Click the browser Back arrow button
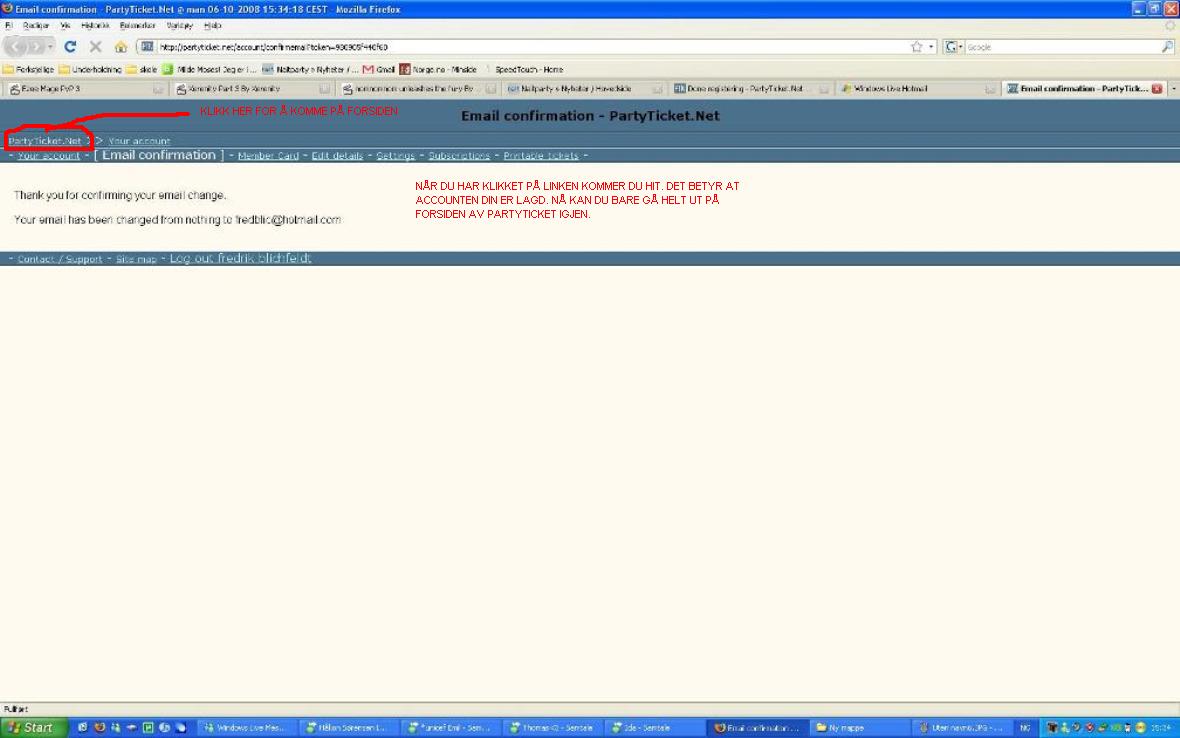This screenshot has height=738, width=1180. 15,47
